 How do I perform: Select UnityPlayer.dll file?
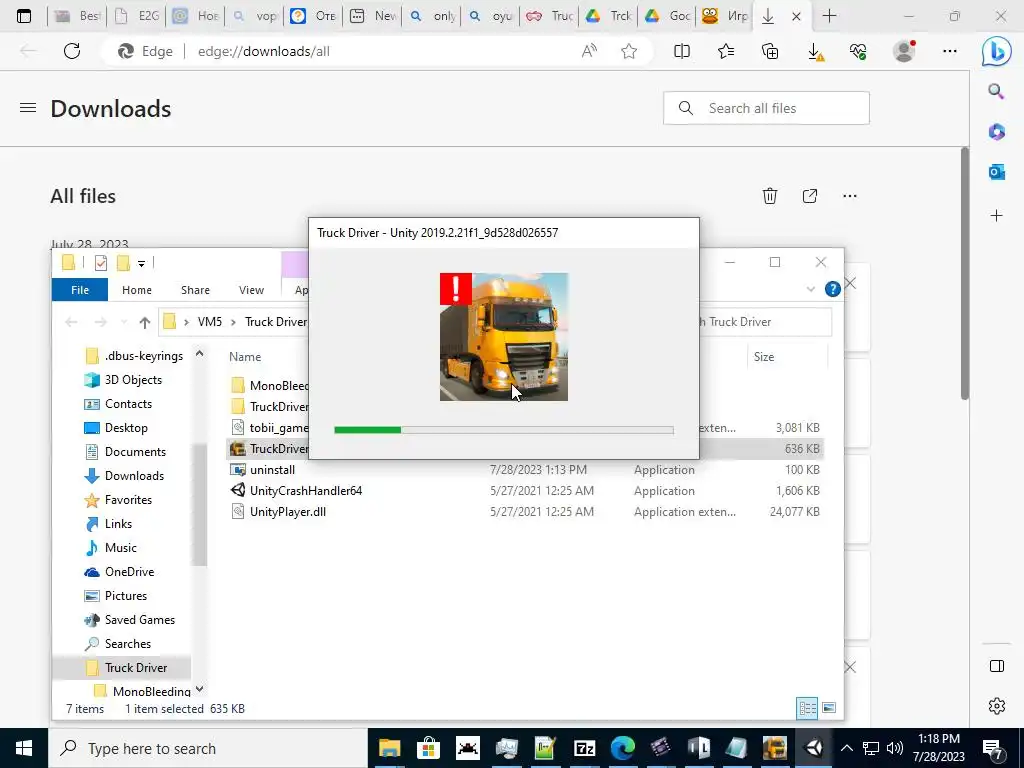[288, 511]
